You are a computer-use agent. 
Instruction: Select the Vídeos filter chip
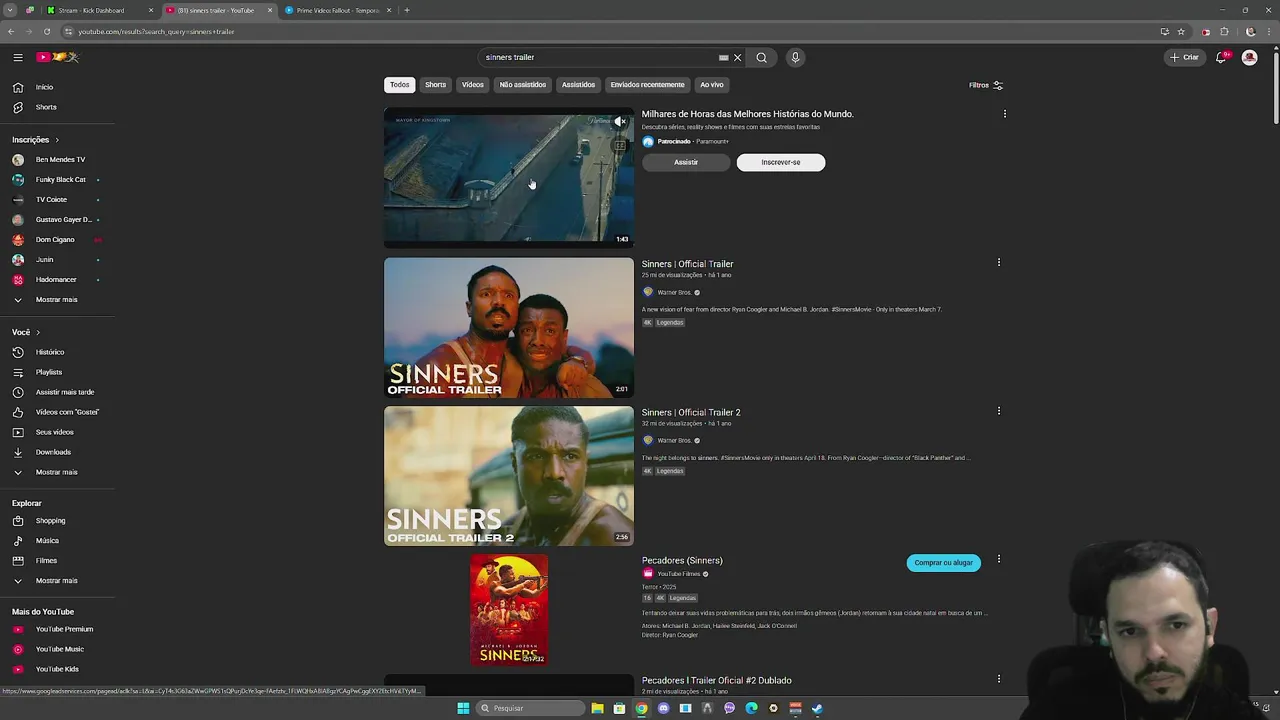coord(473,85)
